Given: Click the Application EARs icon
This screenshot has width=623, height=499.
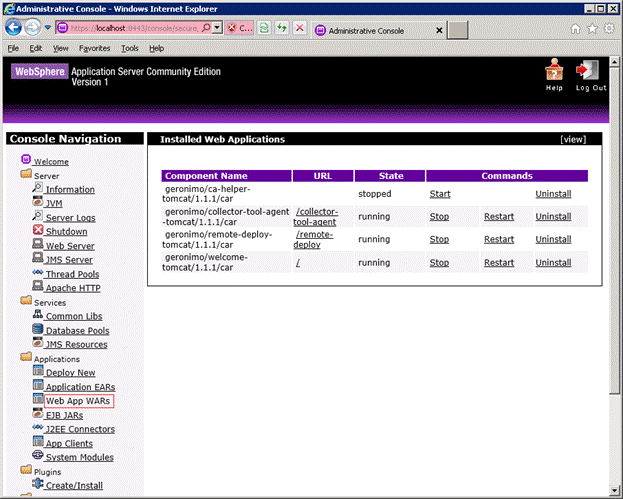Looking at the screenshot, I should coord(38,385).
